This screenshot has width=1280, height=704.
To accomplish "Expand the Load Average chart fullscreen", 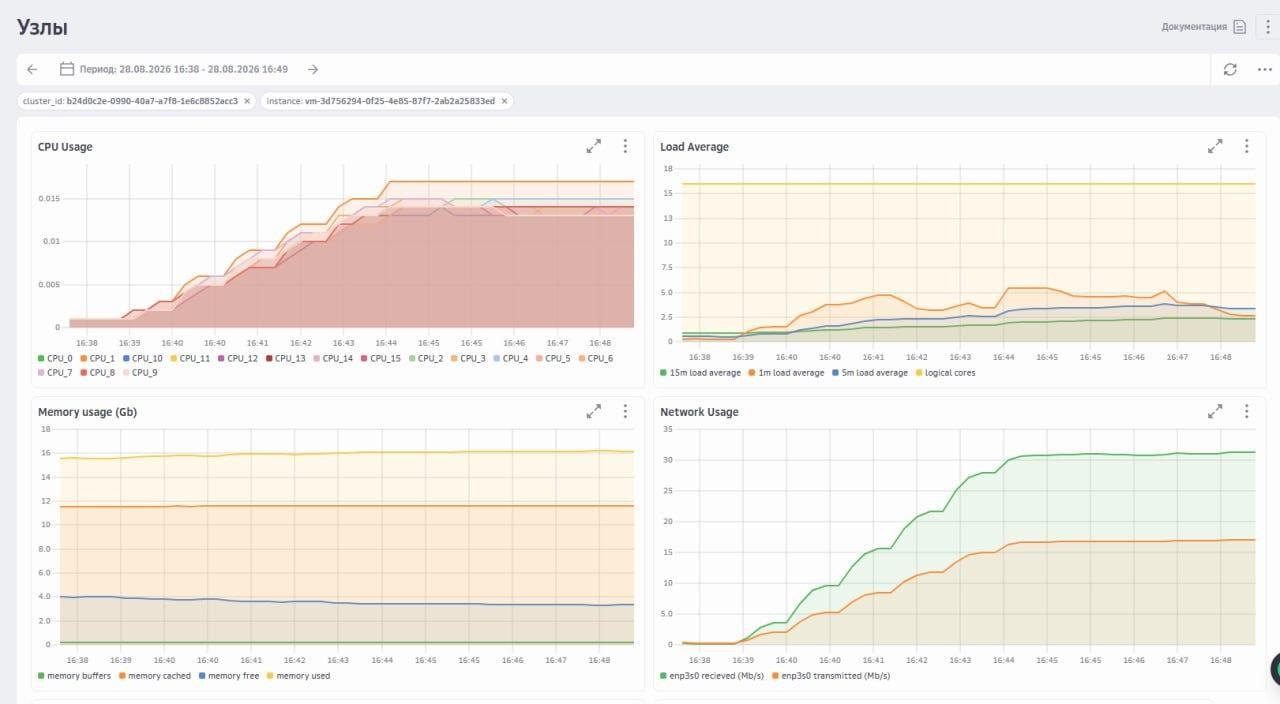I will click(1215, 146).
